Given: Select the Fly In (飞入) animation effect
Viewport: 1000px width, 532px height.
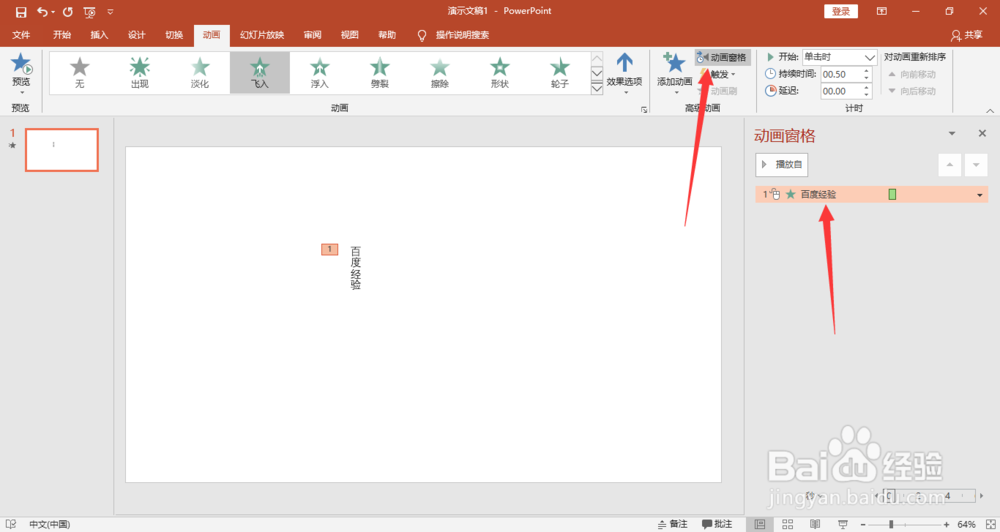Looking at the screenshot, I should (x=260, y=73).
